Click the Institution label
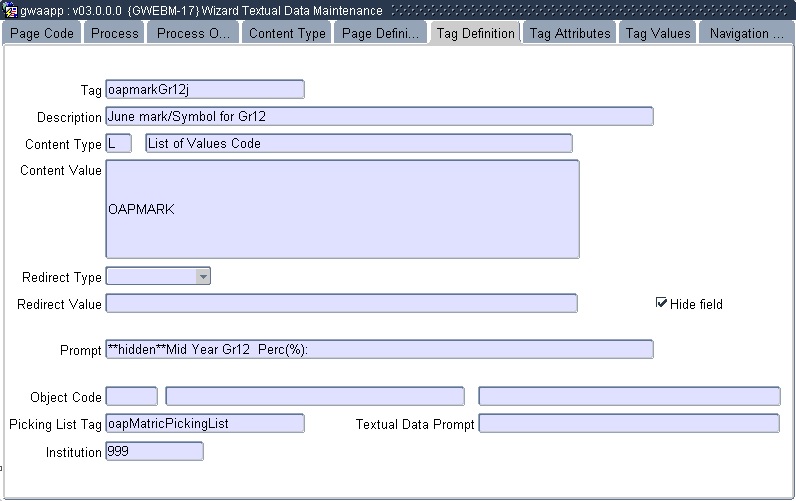796x501 pixels. point(74,452)
